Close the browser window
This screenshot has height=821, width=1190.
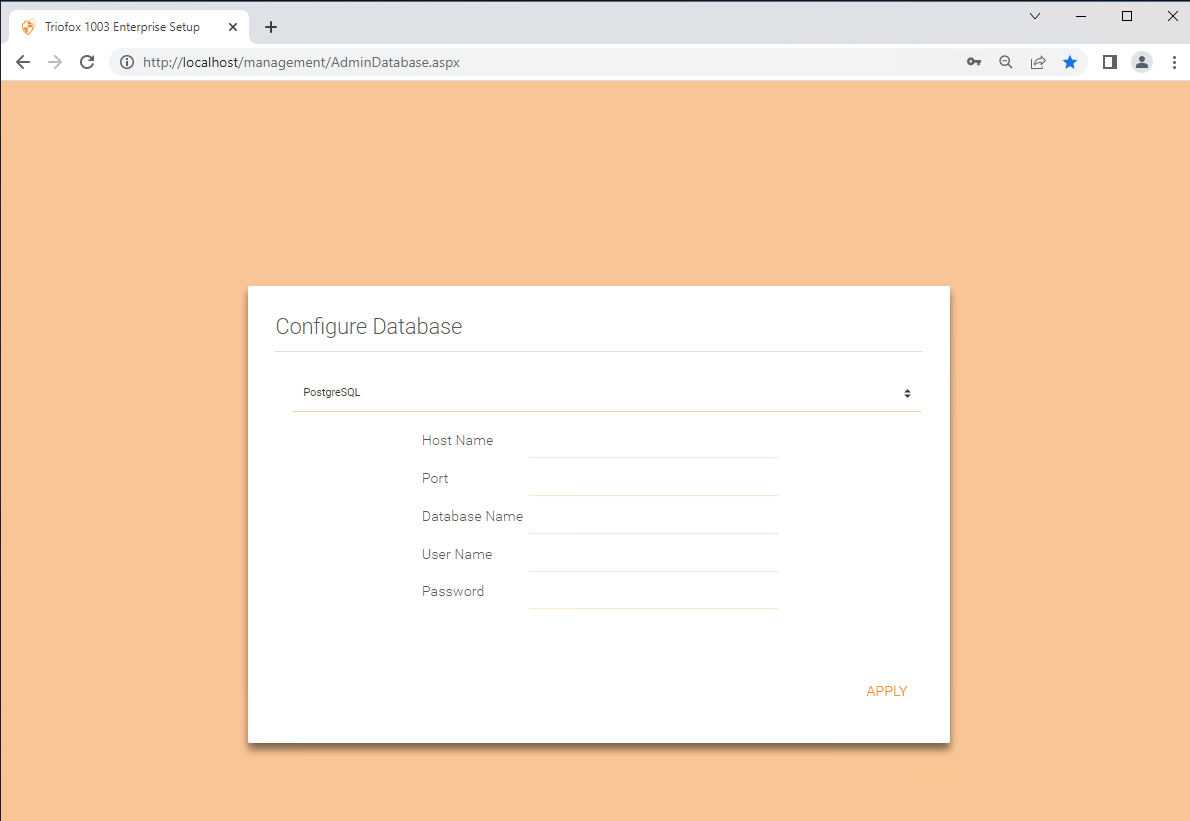coord(1173,16)
